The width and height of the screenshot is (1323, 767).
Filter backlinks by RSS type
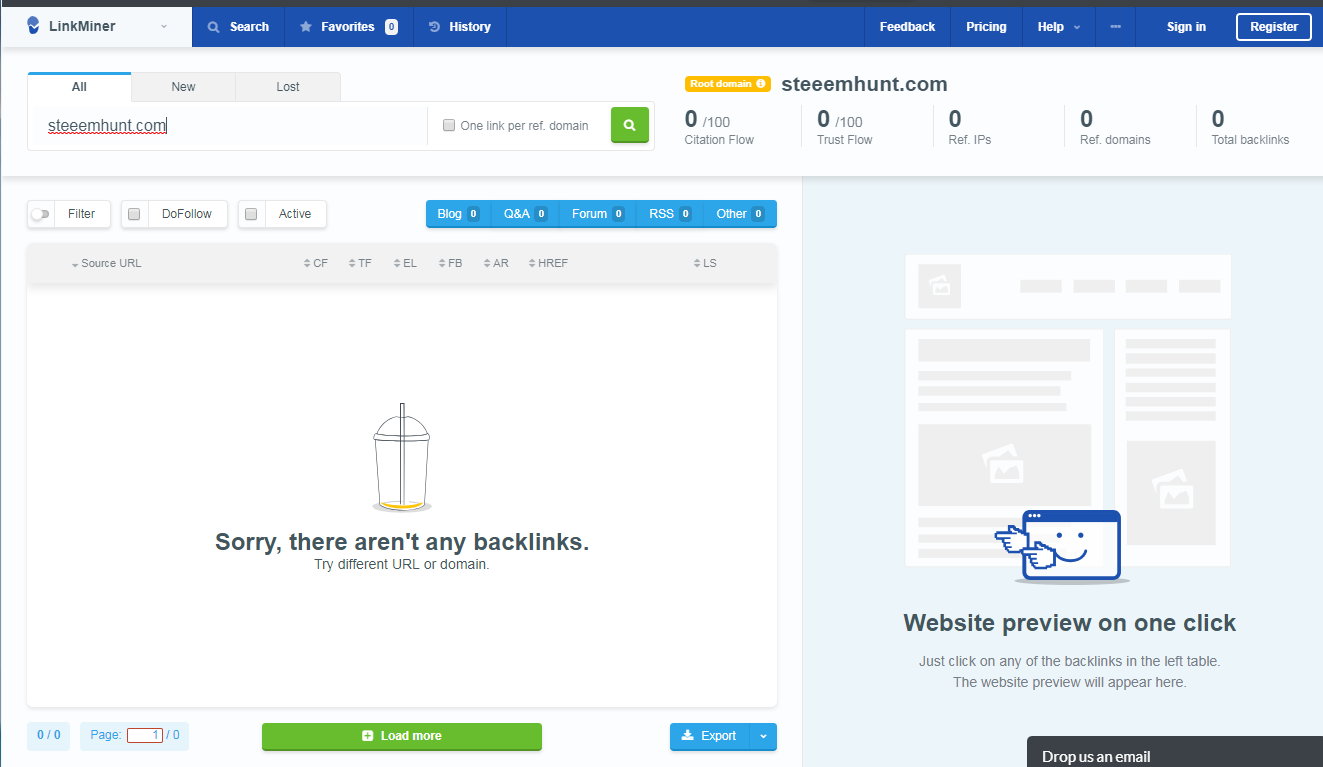pos(670,214)
